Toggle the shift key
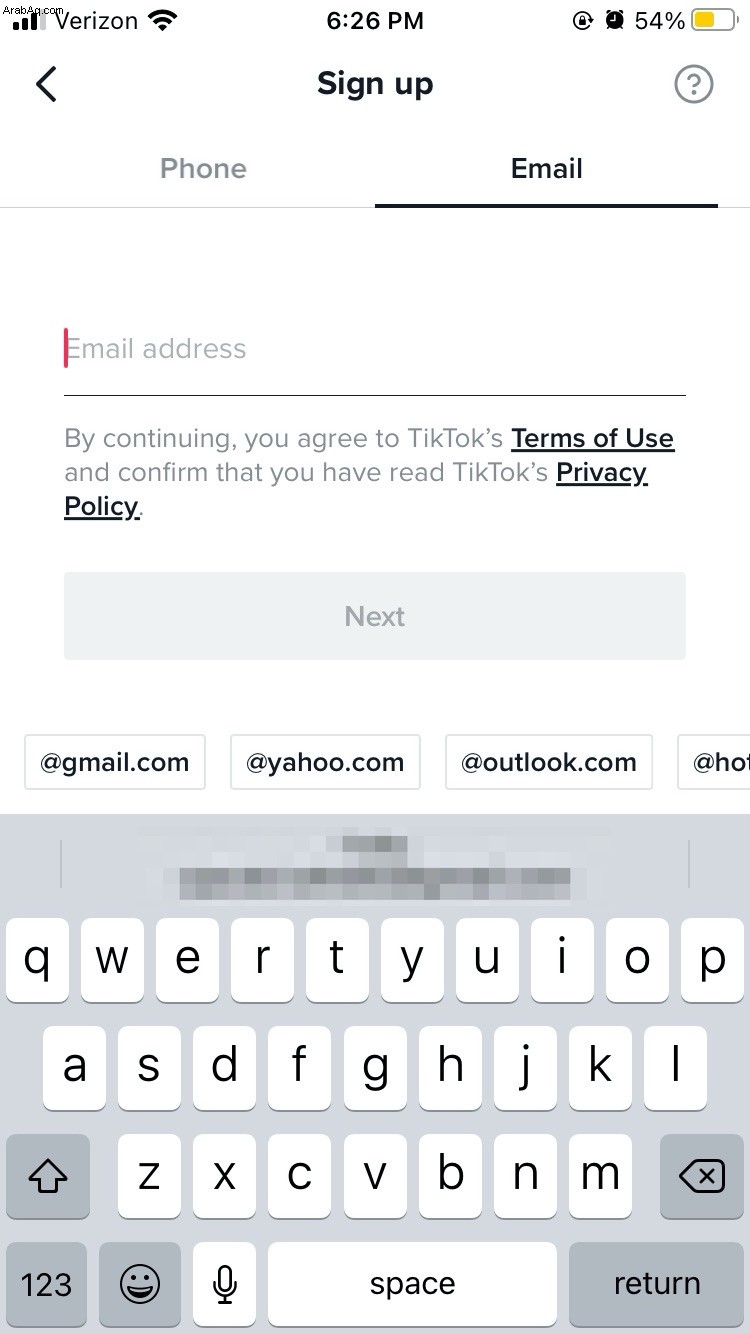 point(48,1176)
